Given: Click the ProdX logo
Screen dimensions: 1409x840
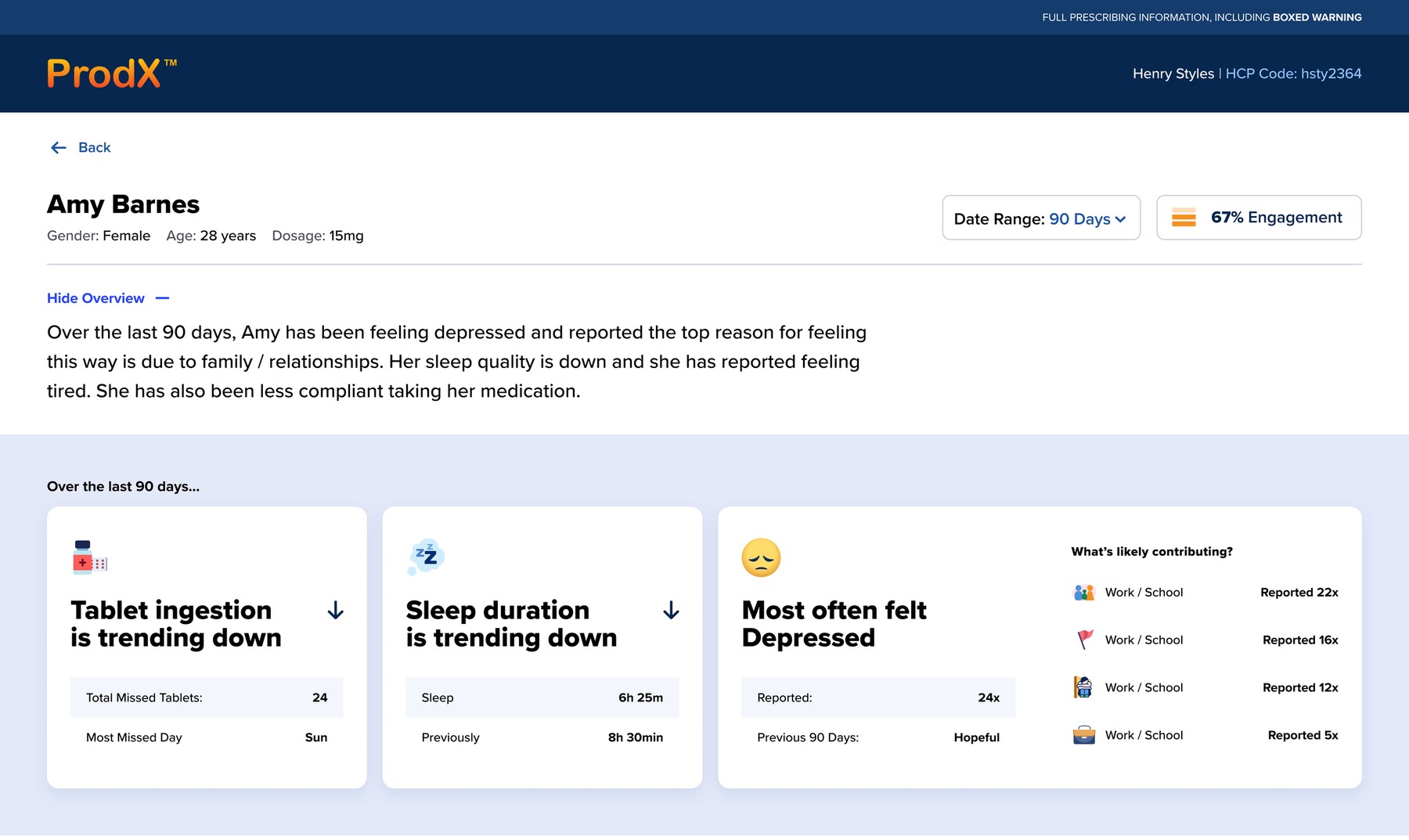Looking at the screenshot, I should point(111,74).
